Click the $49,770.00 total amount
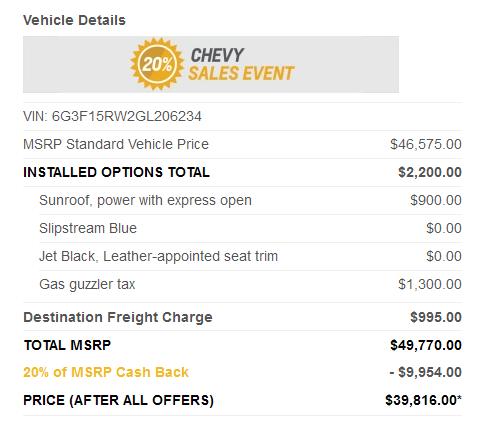The image size is (477, 430). (x=426, y=345)
